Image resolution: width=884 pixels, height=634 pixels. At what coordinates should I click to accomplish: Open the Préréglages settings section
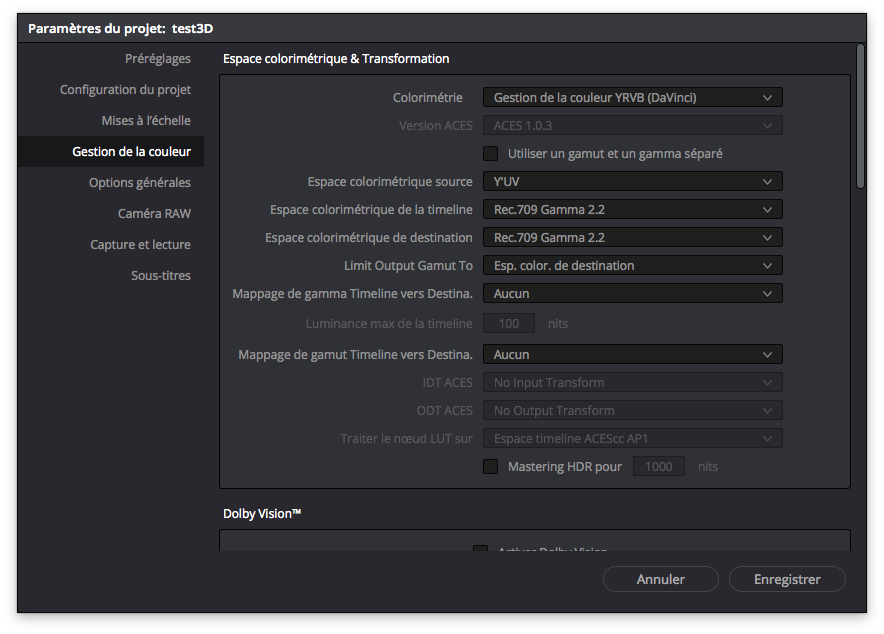(x=157, y=59)
